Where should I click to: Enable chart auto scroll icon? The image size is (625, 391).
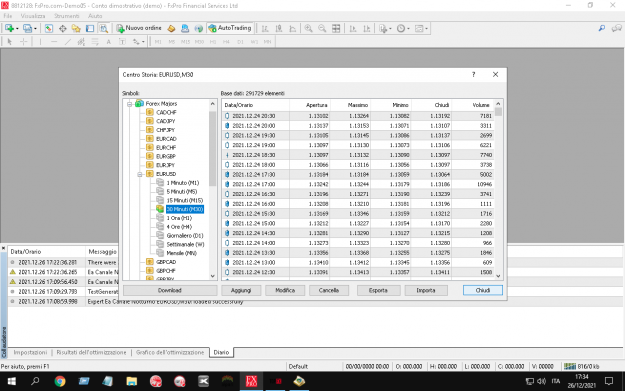(x=353, y=28)
